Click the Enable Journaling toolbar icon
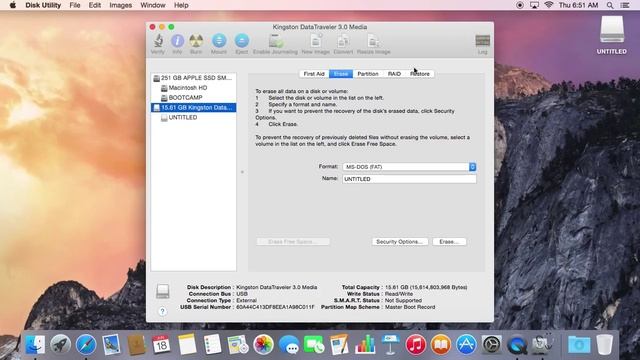This screenshot has width=640, height=360. 276,44
